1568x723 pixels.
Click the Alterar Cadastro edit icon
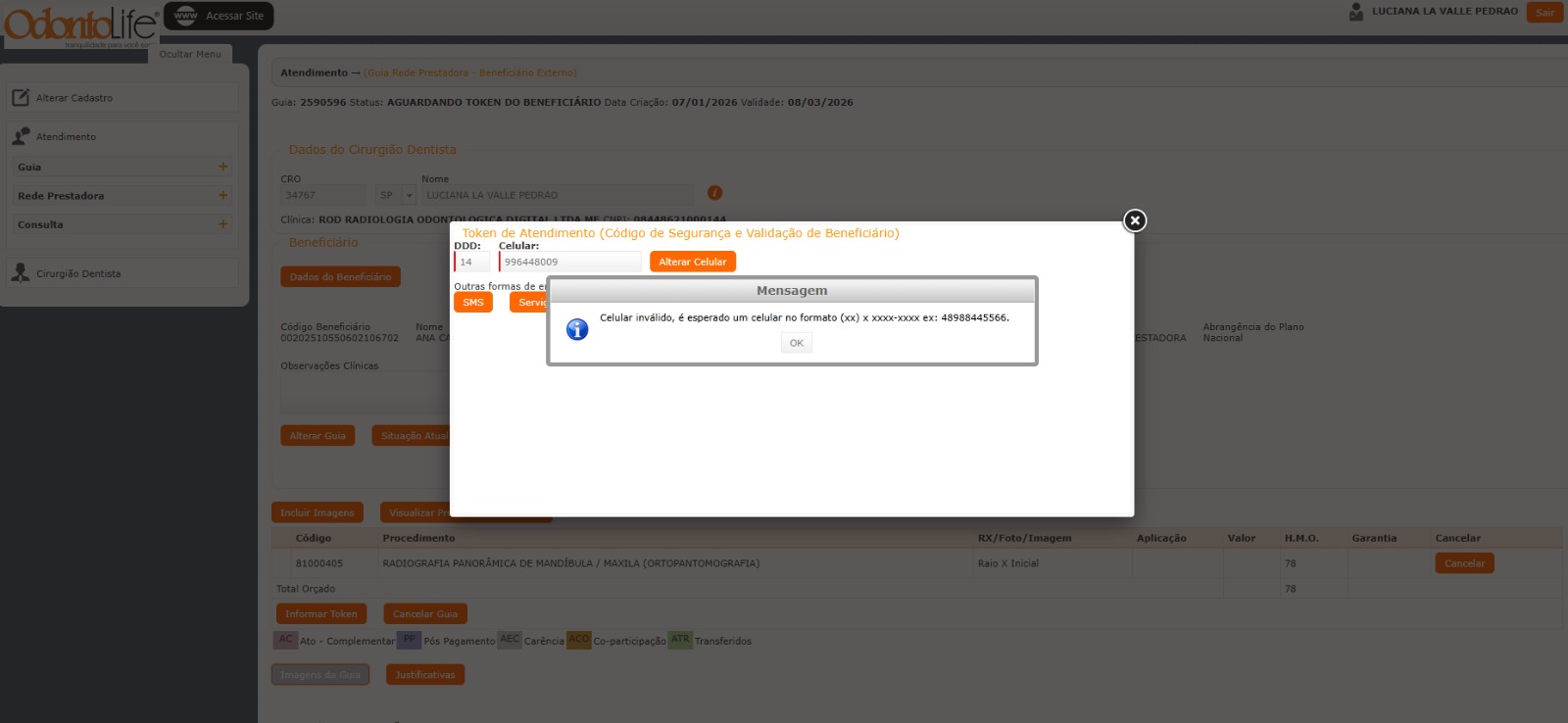(x=21, y=97)
